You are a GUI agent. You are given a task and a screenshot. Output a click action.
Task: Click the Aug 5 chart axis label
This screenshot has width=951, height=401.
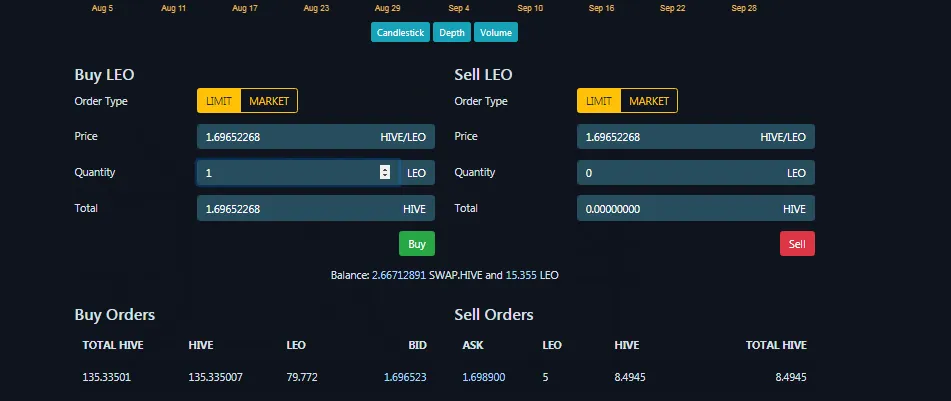(102, 8)
